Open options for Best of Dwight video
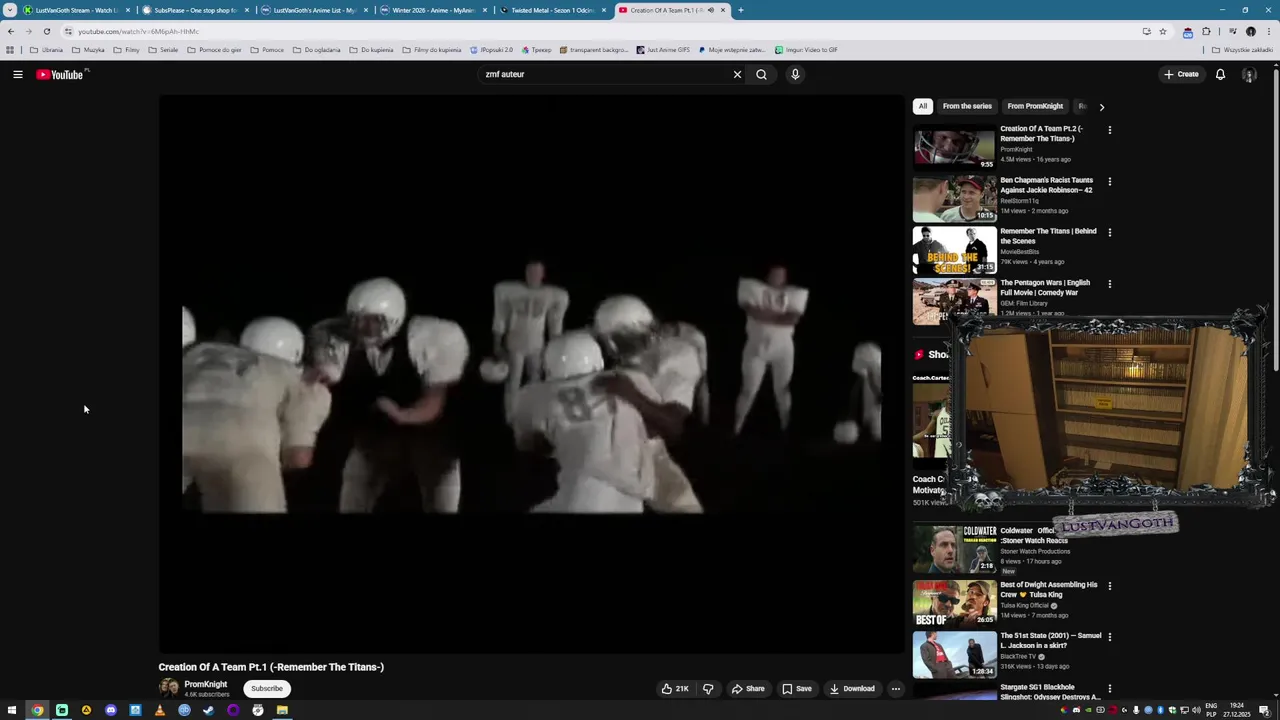1280x720 pixels. tap(1109, 586)
